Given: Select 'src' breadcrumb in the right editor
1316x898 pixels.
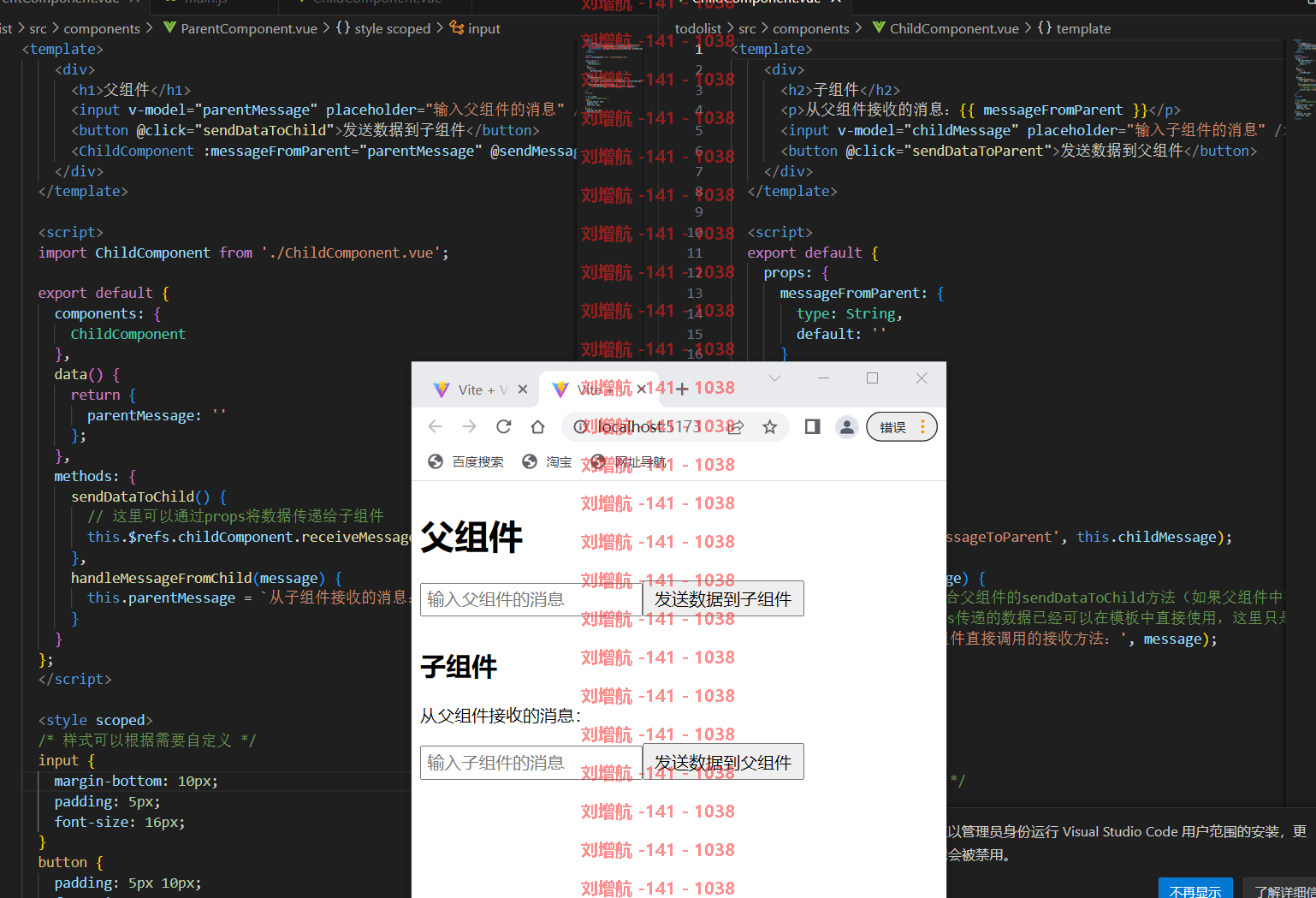Looking at the screenshot, I should click(747, 28).
